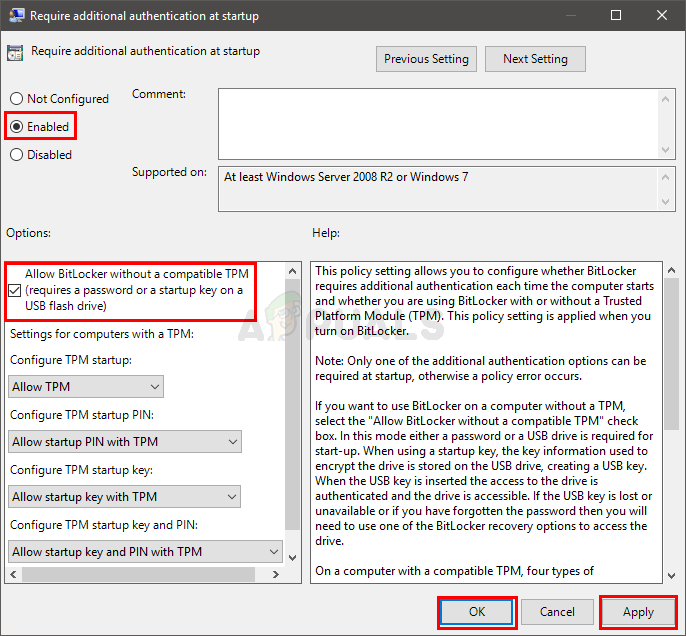Focus the Comment text box
The height and width of the screenshot is (636, 686).
click(x=438, y=122)
